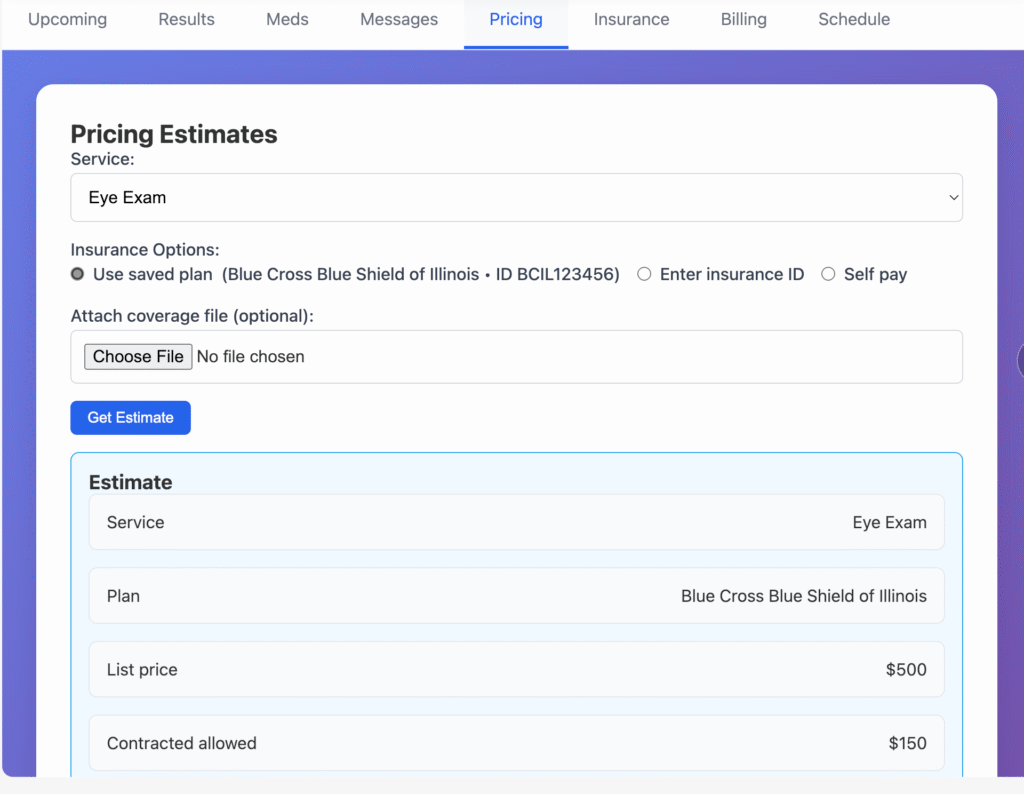Switch to the Insurance tab
This screenshot has height=794, width=1024.
click(x=631, y=20)
